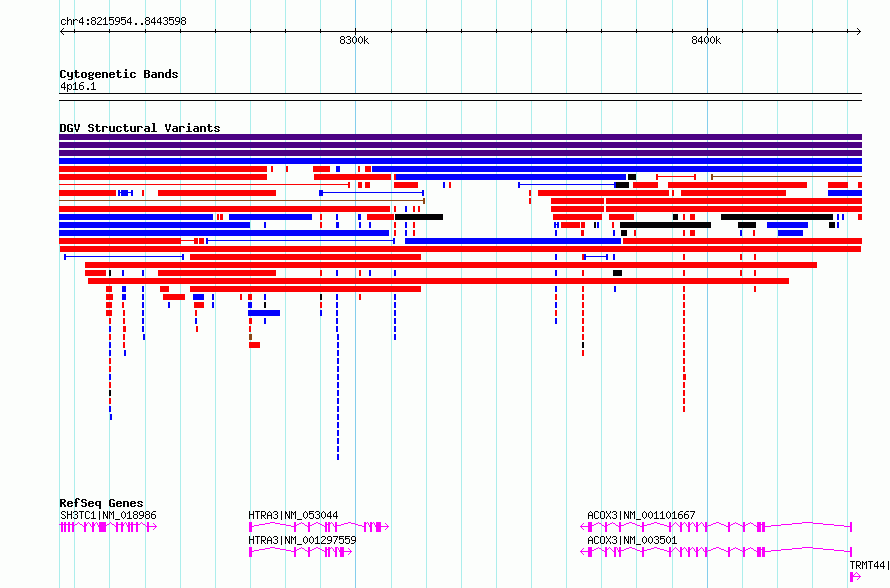Select the Cytogenetic Bands track title
The width and height of the screenshot is (890, 588).
point(119,74)
